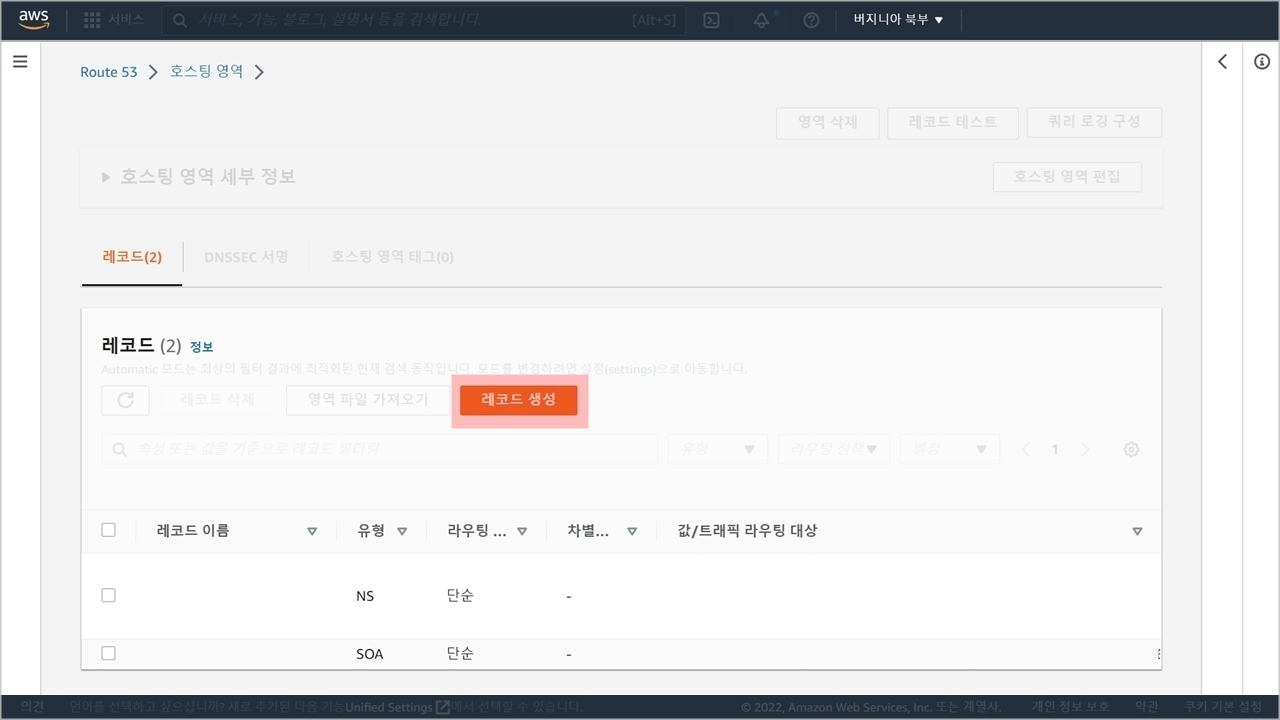
Task: Click the 레코드 생성 button
Action: [x=518, y=400]
